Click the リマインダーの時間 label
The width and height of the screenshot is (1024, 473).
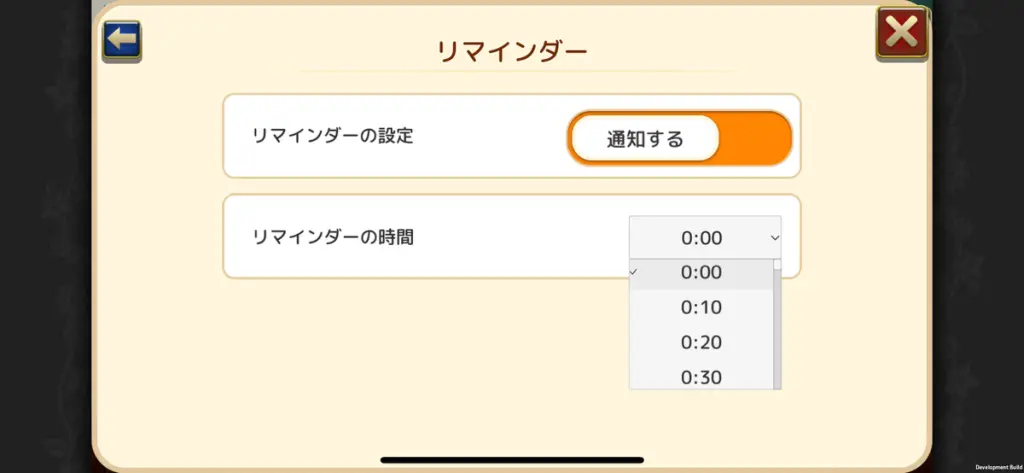pos(332,237)
